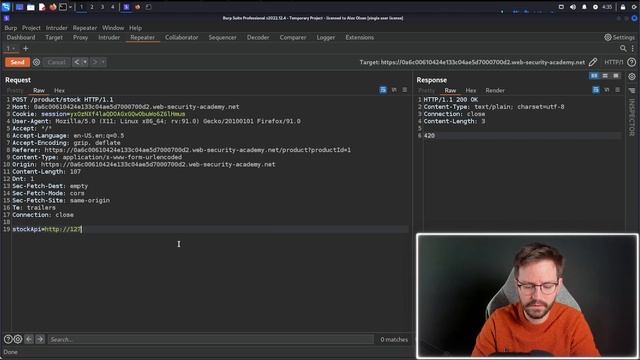
Task: Switch to the Proxy tab
Action: (80, 37)
